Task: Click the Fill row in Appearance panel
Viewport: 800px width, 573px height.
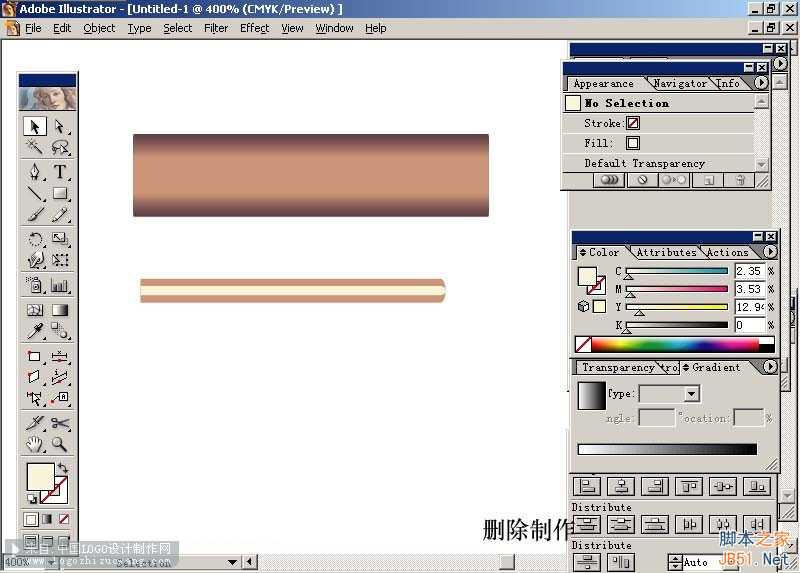Action: click(659, 143)
